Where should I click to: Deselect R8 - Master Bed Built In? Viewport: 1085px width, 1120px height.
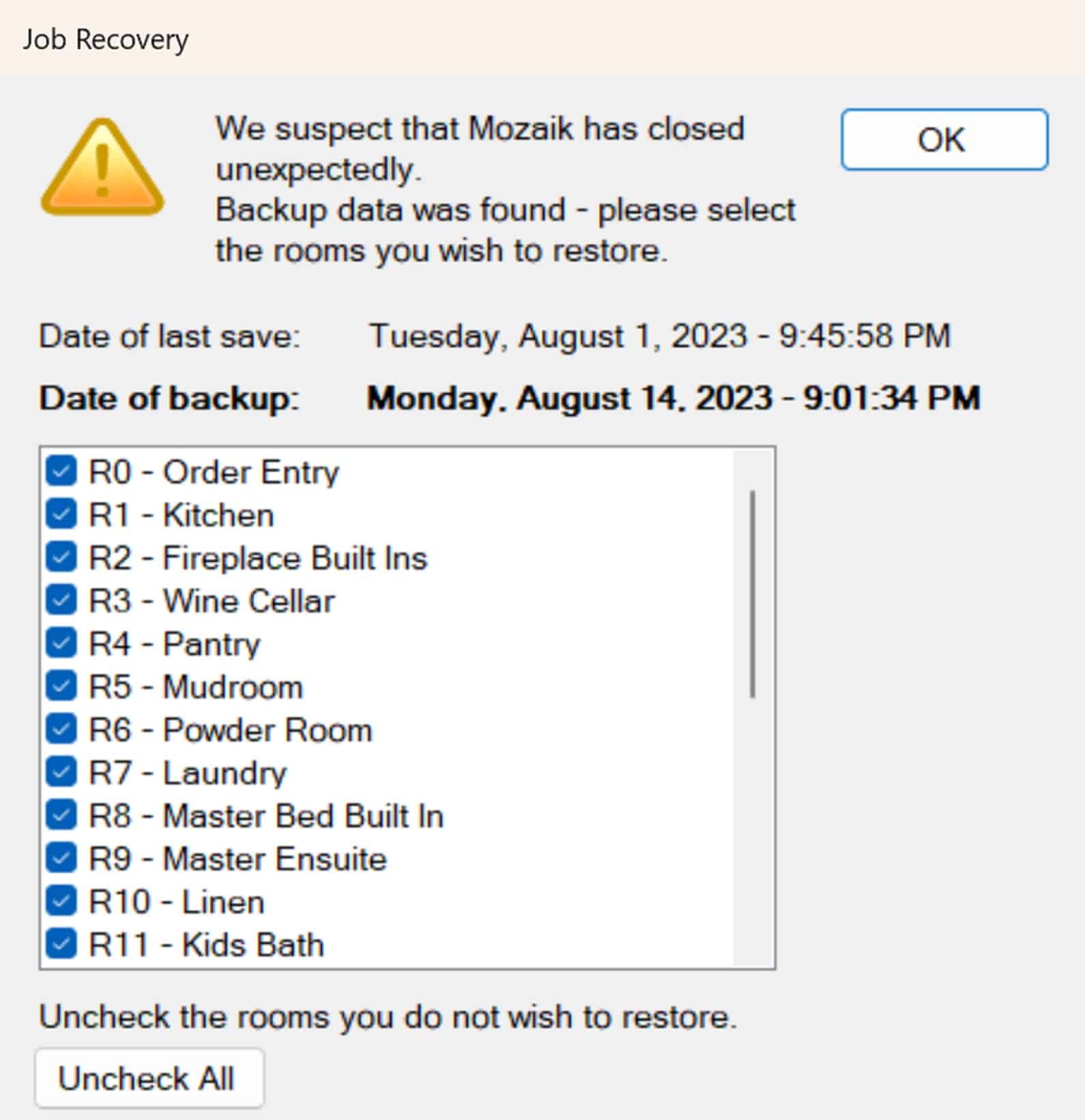(x=61, y=816)
